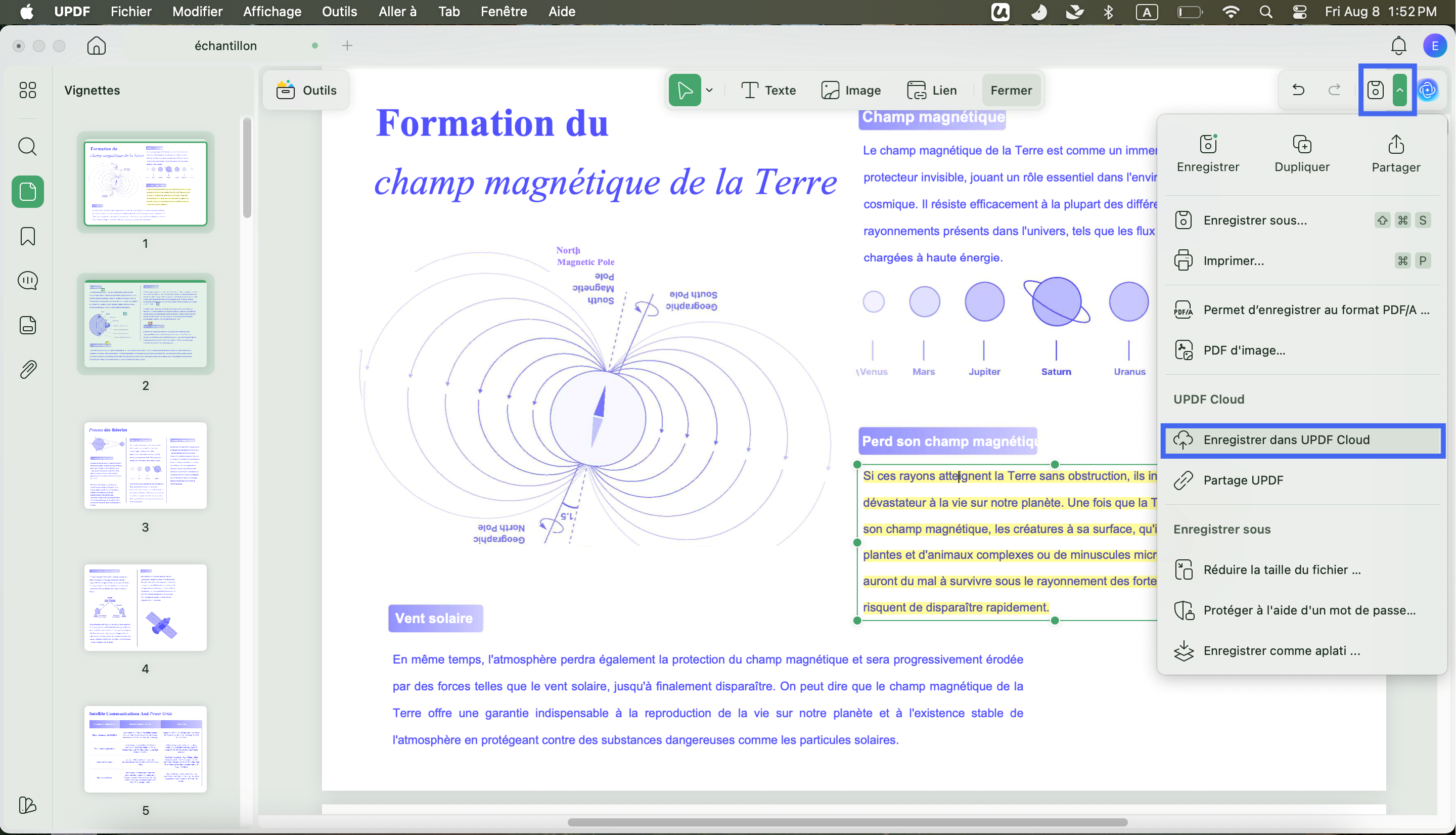Open the Outils menu in menu bar
Screen dimensions: 1456x835
(x=339, y=12)
